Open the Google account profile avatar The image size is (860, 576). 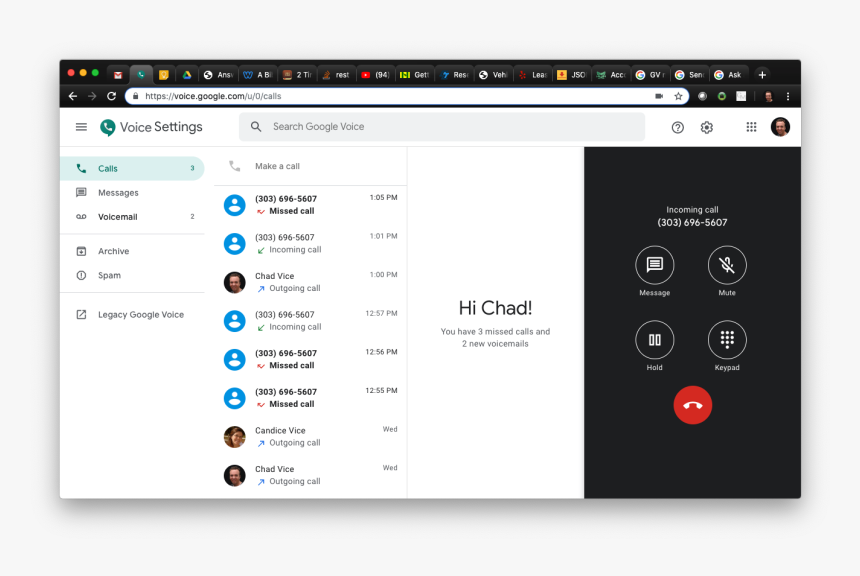pyautogui.click(x=780, y=127)
